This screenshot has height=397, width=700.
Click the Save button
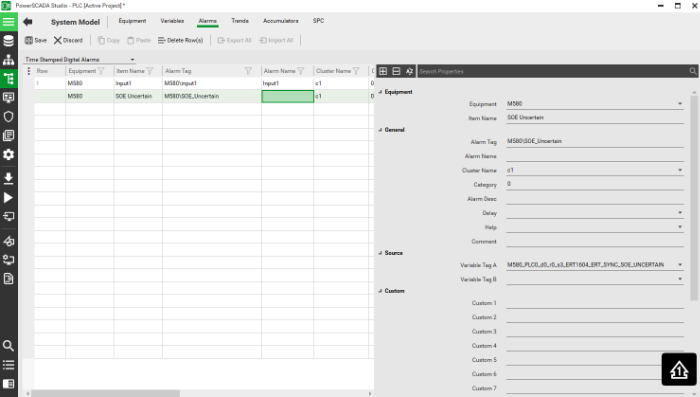(36, 40)
